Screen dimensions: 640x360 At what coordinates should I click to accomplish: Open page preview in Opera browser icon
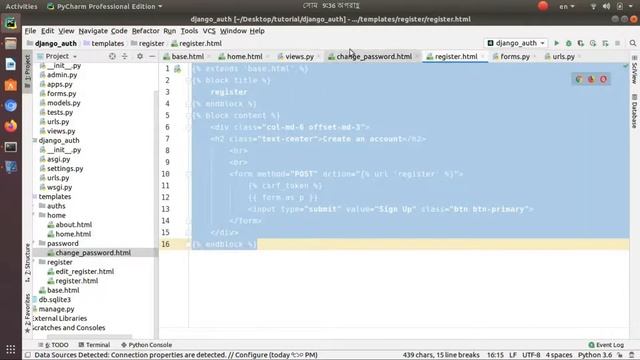point(603,79)
